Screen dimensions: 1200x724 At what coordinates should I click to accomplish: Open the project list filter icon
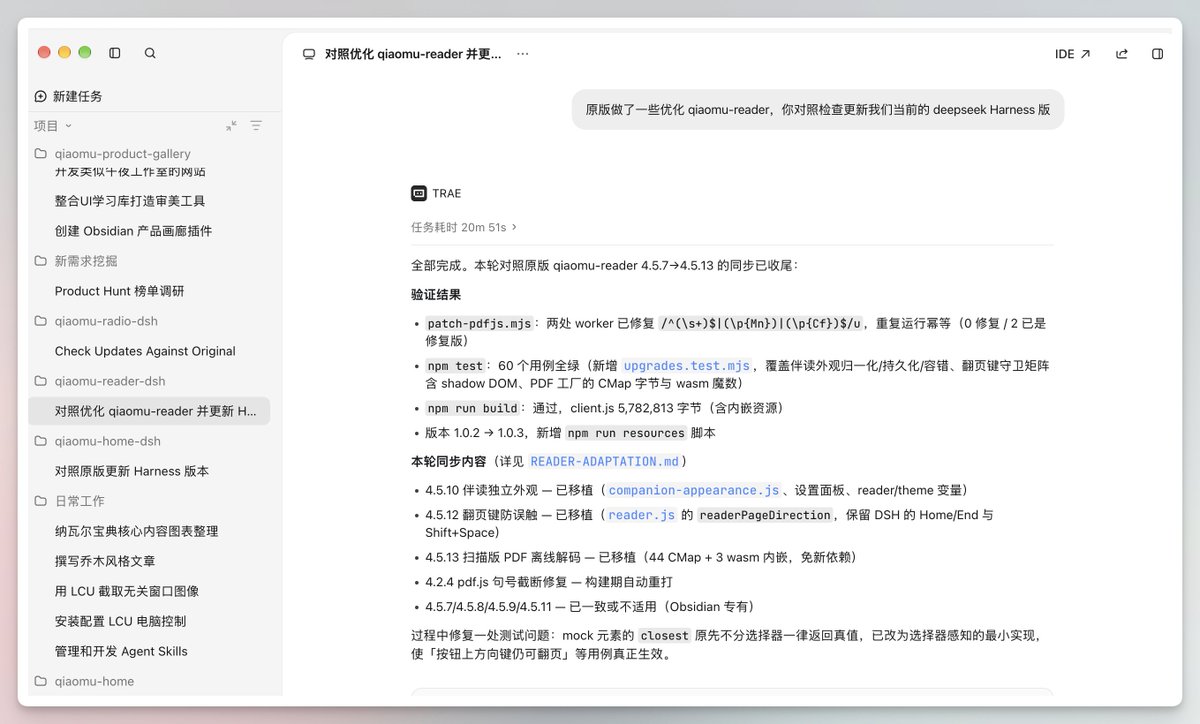coord(256,125)
